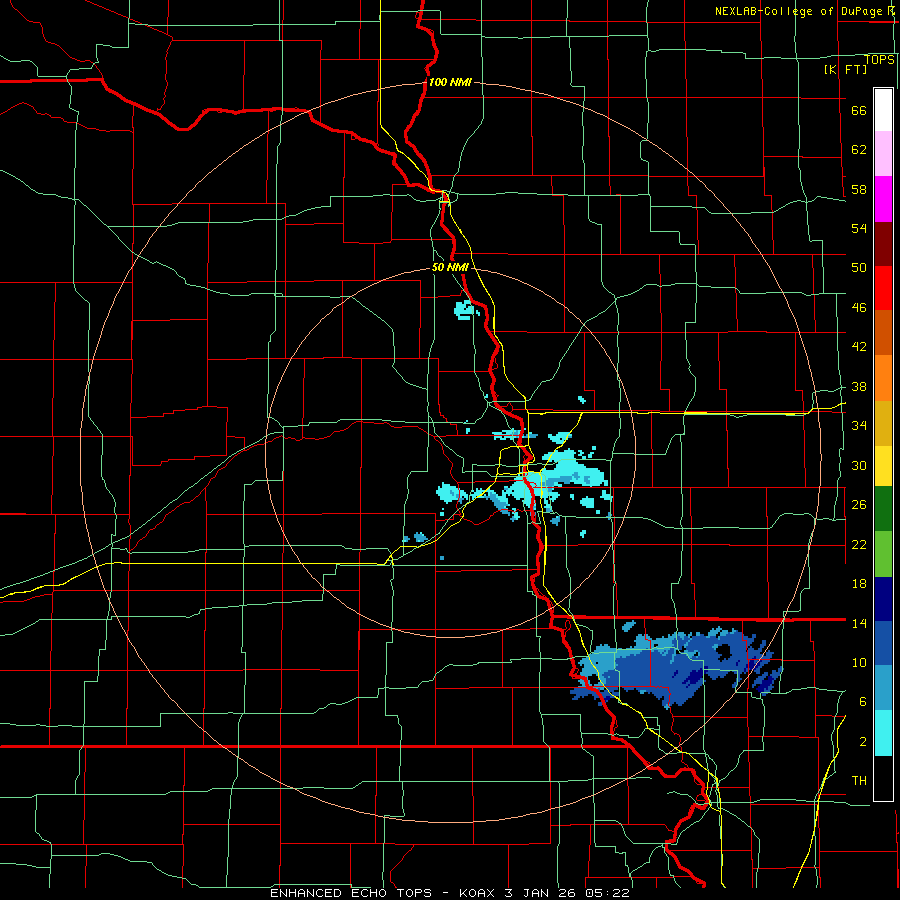
Task: Click the 'TOPS' legend heading
Action: tap(879, 60)
